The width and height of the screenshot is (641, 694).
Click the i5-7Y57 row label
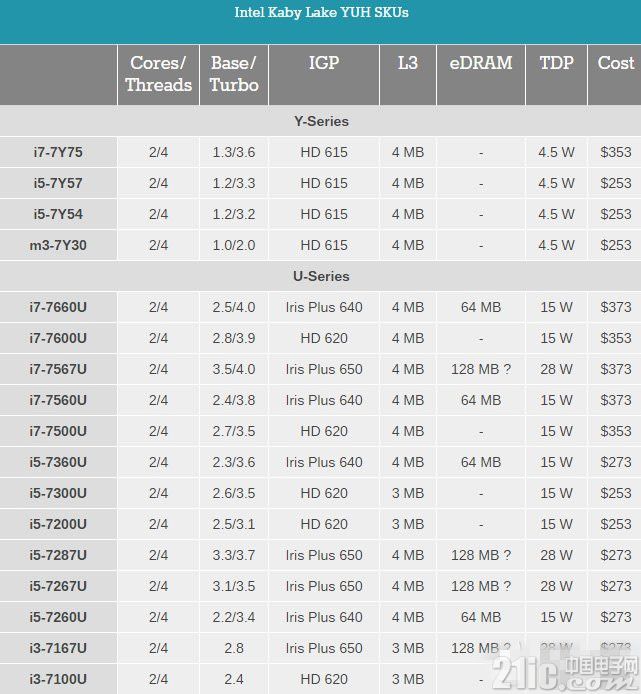point(58,183)
